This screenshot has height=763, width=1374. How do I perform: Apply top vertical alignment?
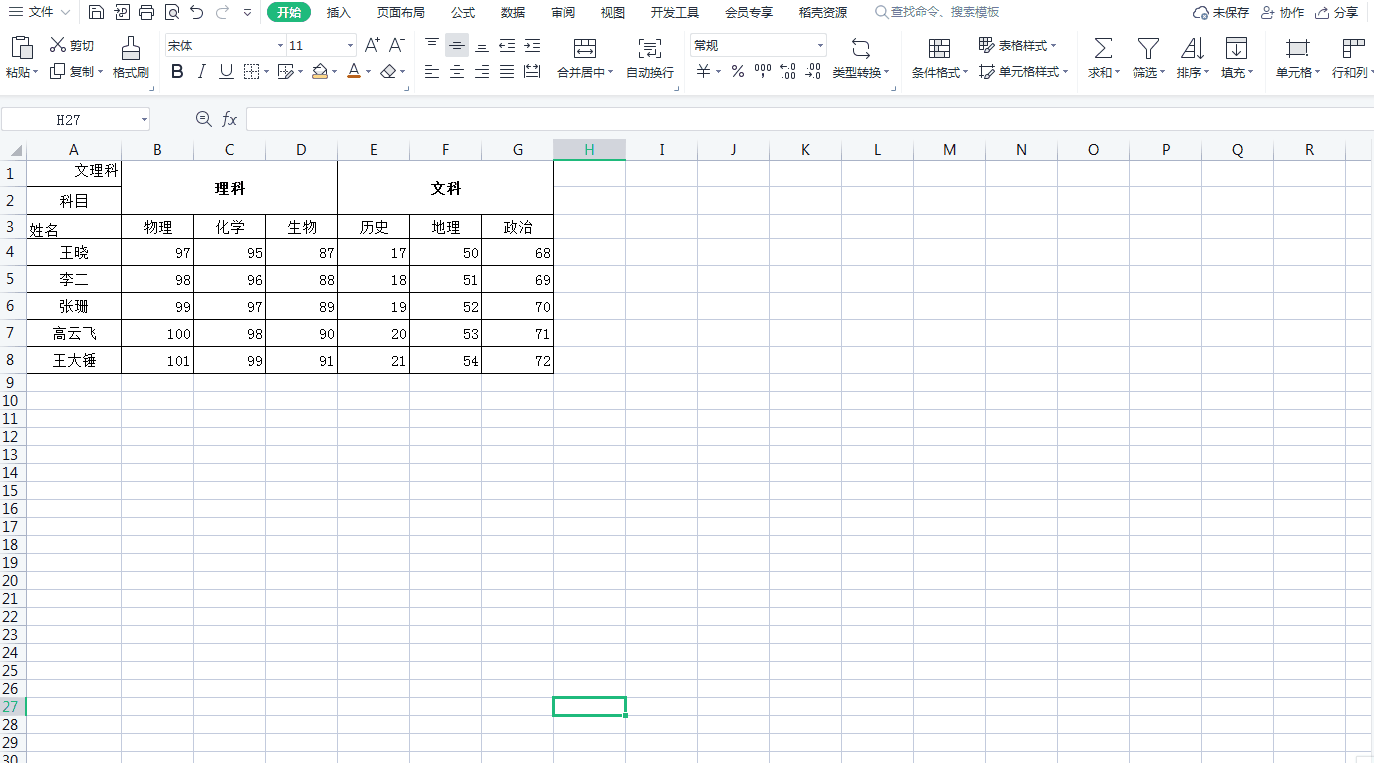coord(432,45)
